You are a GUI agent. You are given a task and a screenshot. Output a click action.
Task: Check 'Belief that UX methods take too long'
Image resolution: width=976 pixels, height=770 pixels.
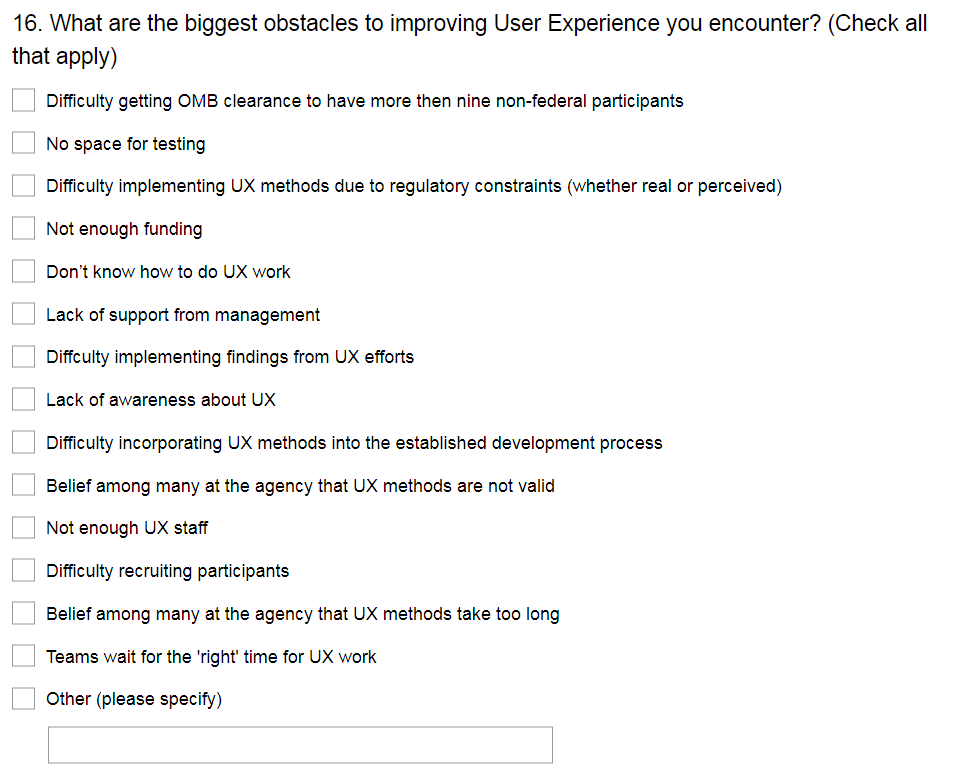point(24,614)
